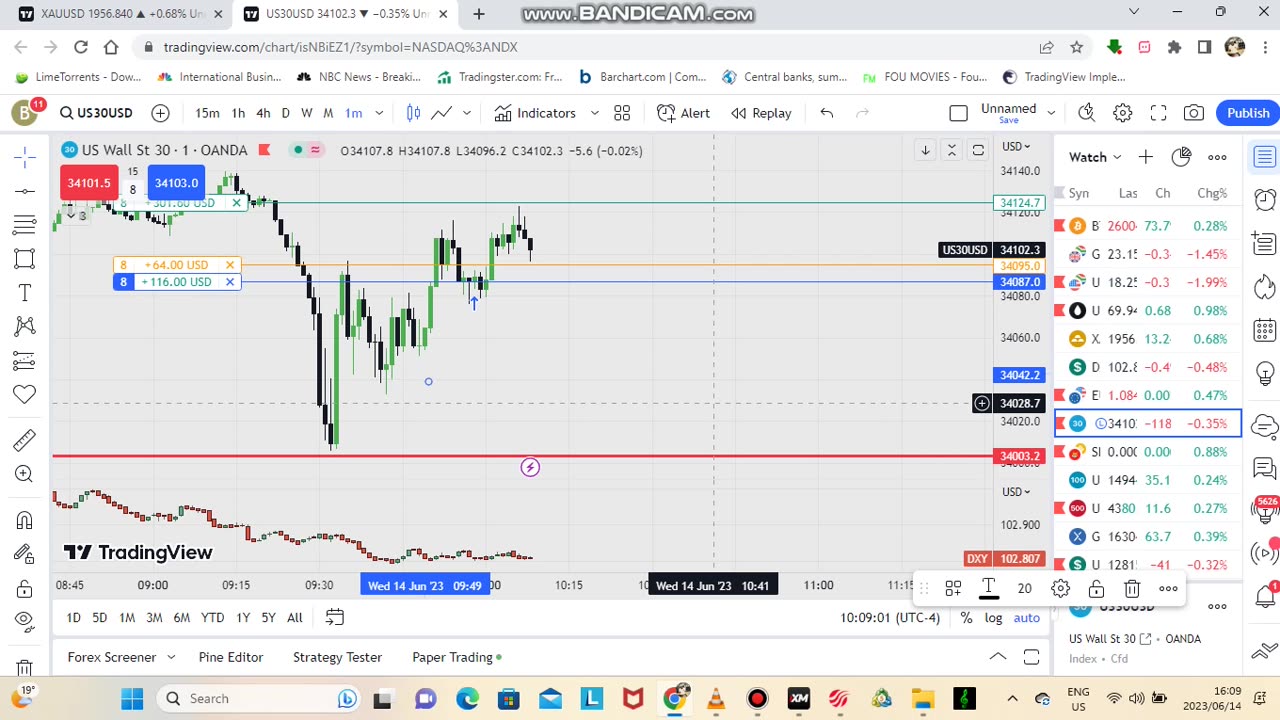Expand the Indicators favorites dropdown arrow
The height and width of the screenshot is (720, 1280).
(594, 113)
